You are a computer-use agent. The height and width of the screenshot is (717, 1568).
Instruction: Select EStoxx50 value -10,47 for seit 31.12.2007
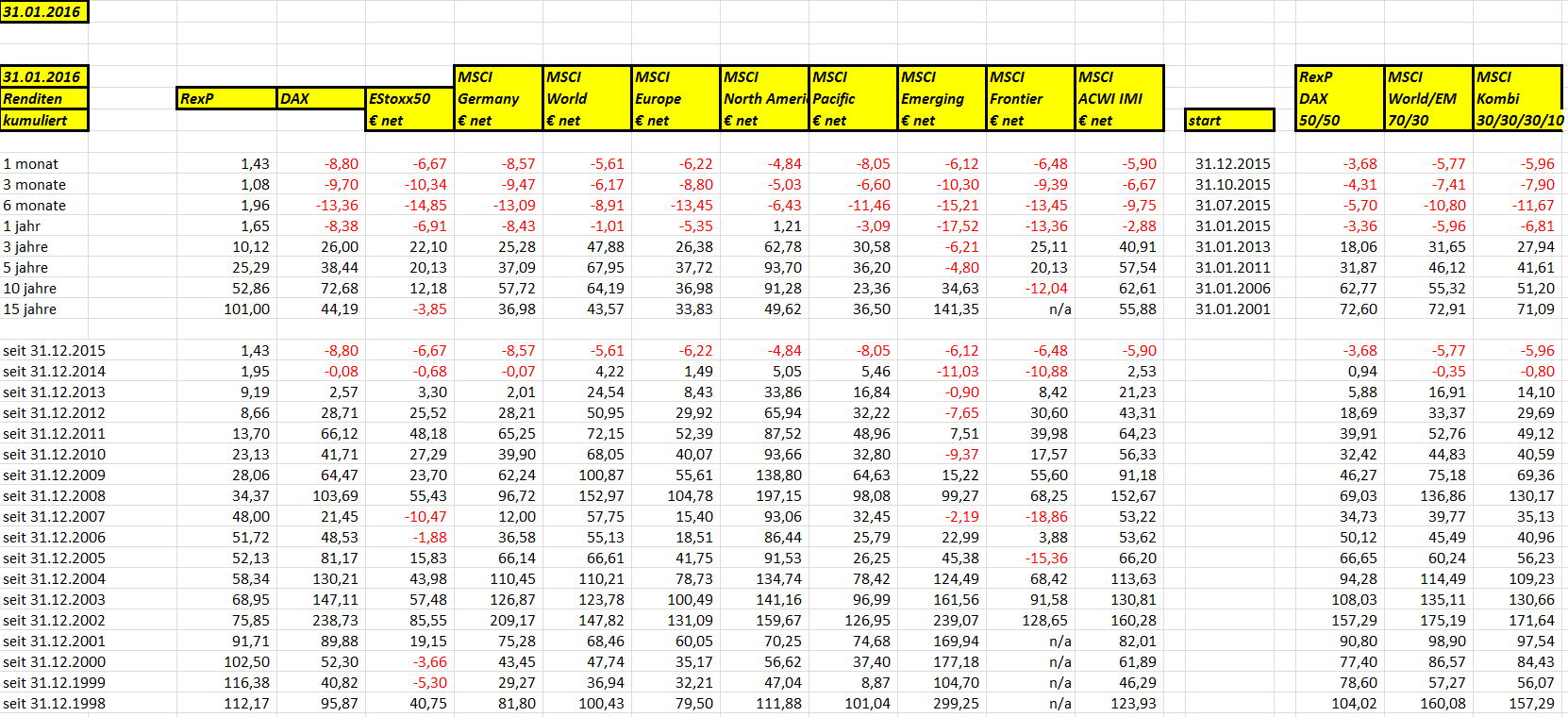click(425, 517)
